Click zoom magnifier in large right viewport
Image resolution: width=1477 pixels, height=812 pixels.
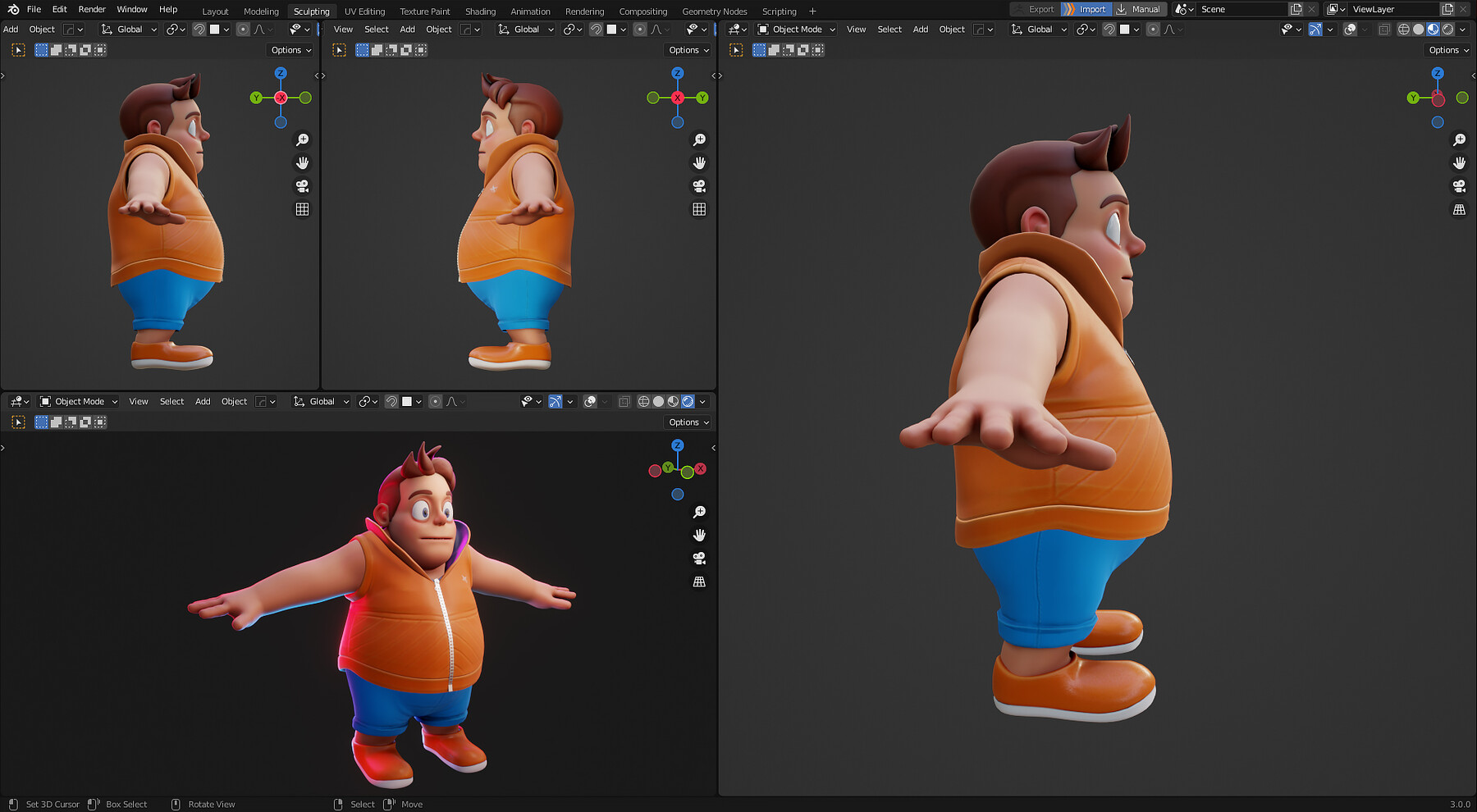coord(1459,140)
